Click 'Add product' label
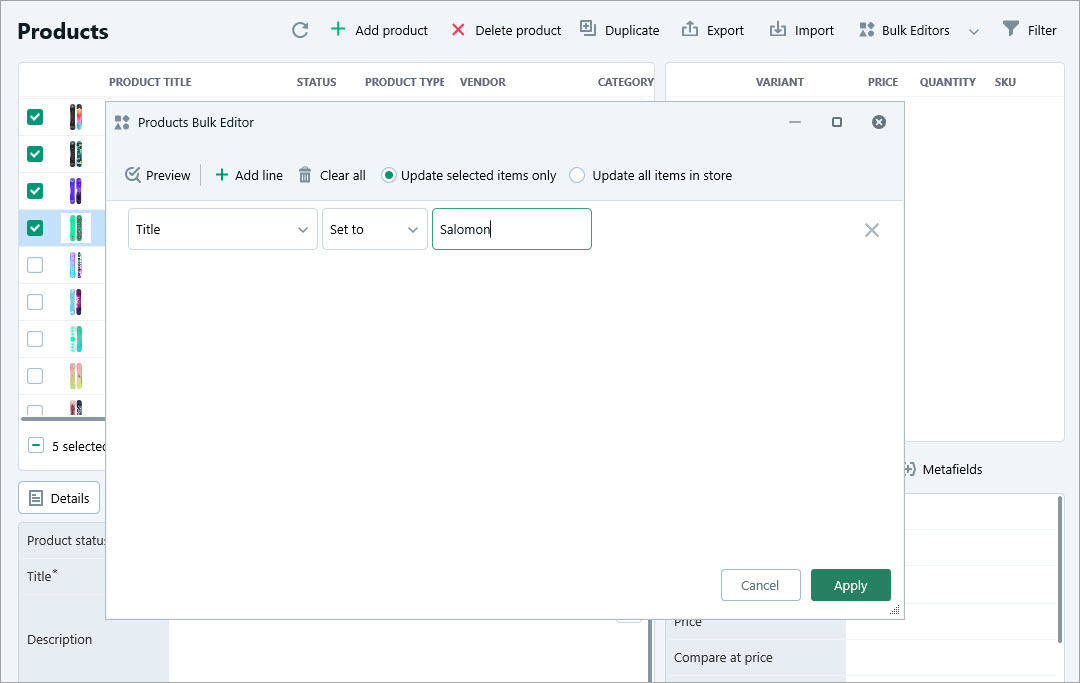Viewport: 1080px width, 683px height. click(391, 30)
